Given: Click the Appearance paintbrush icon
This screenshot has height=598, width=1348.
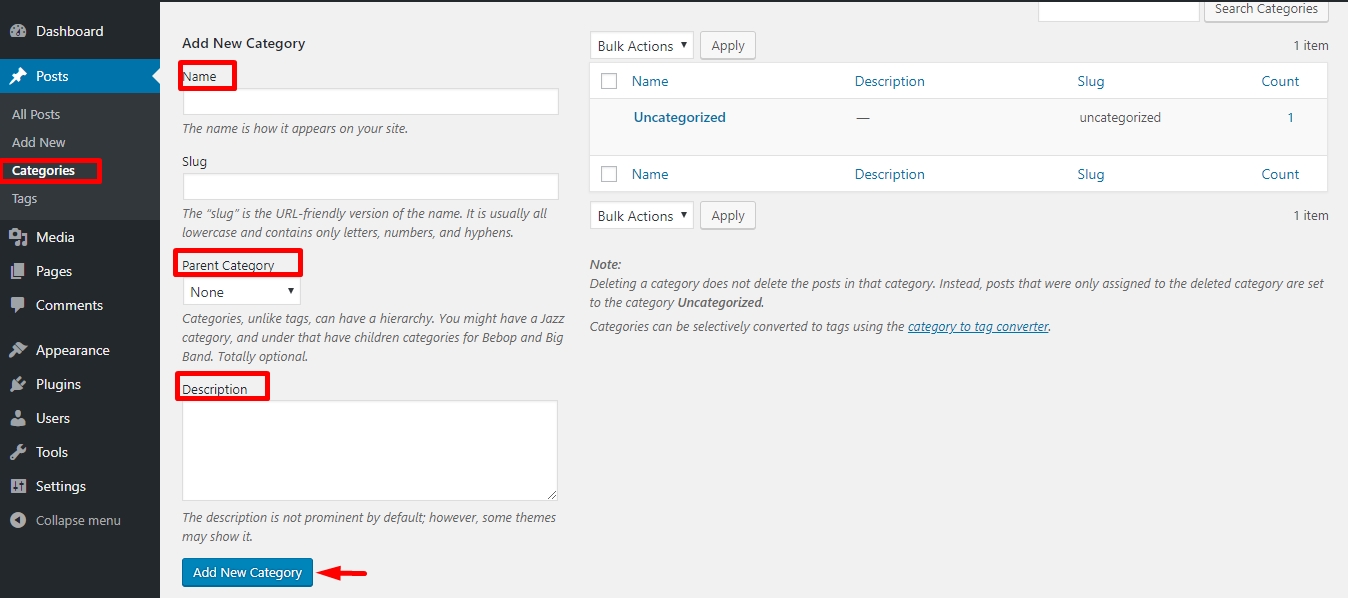Looking at the screenshot, I should point(18,350).
